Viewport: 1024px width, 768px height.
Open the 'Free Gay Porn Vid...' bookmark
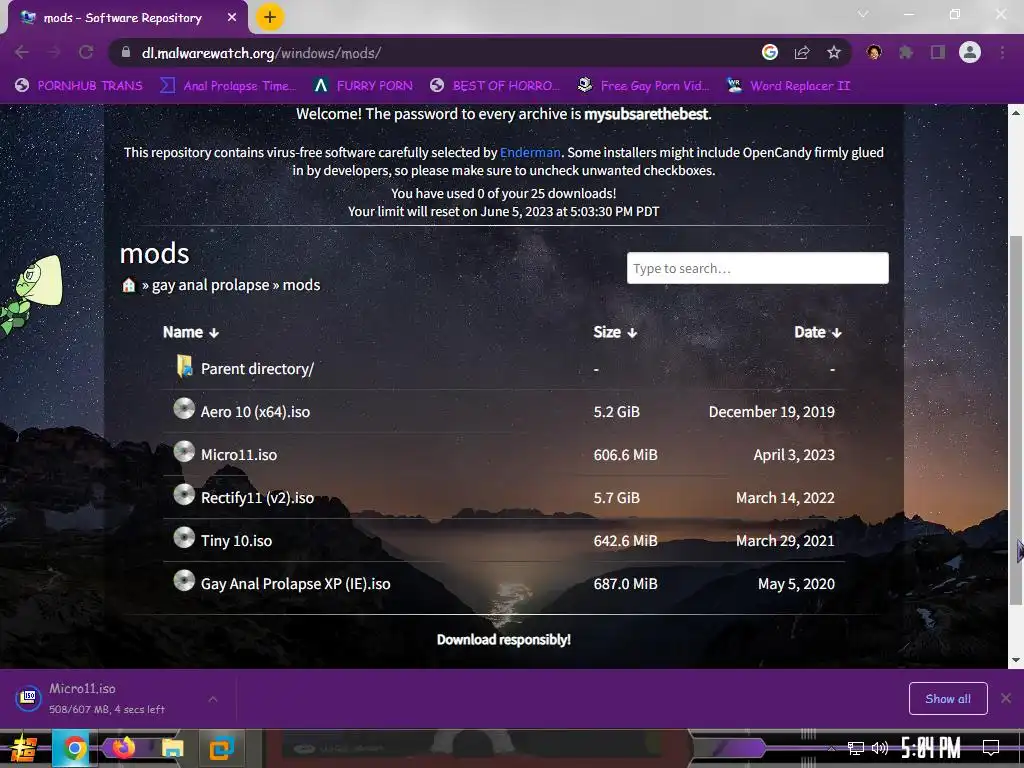[644, 86]
